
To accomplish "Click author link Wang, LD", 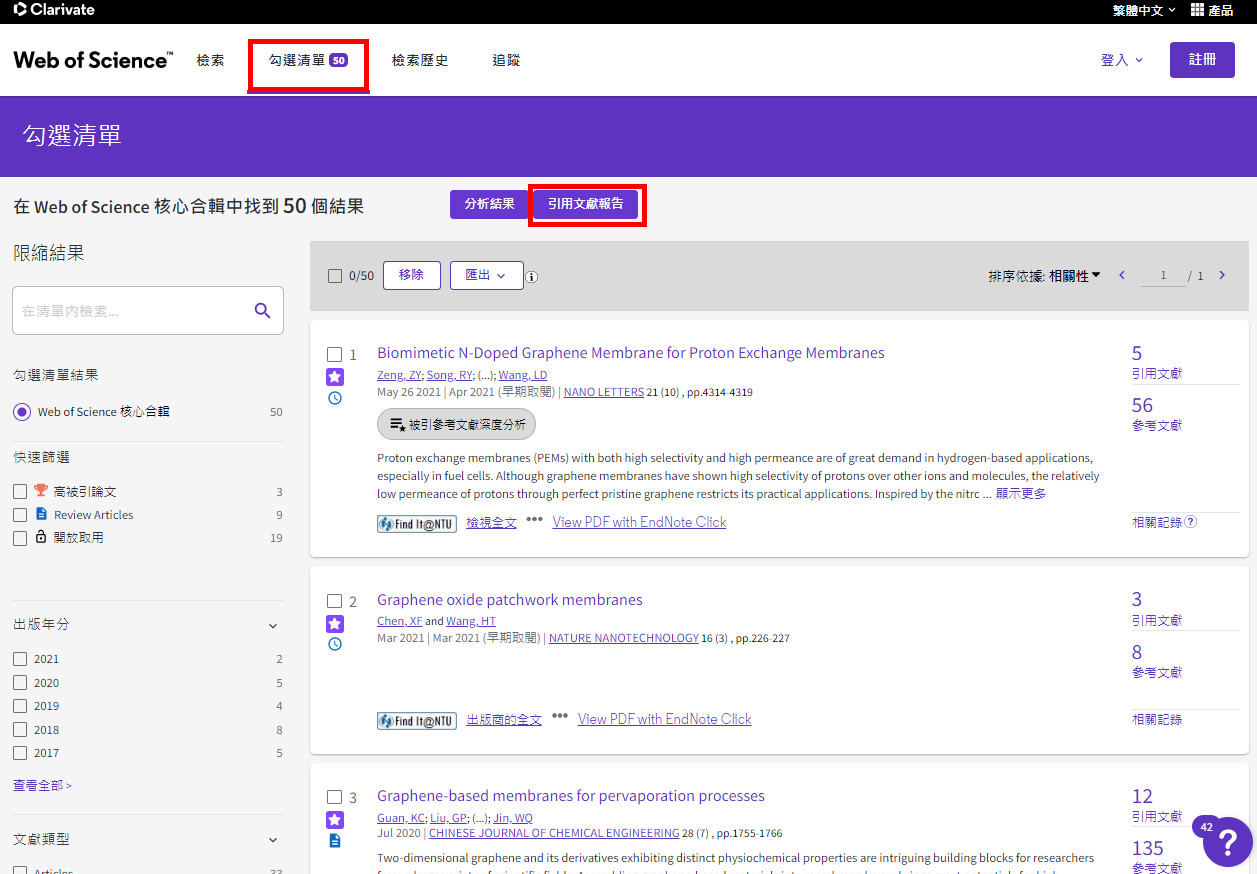I will coord(523,375).
